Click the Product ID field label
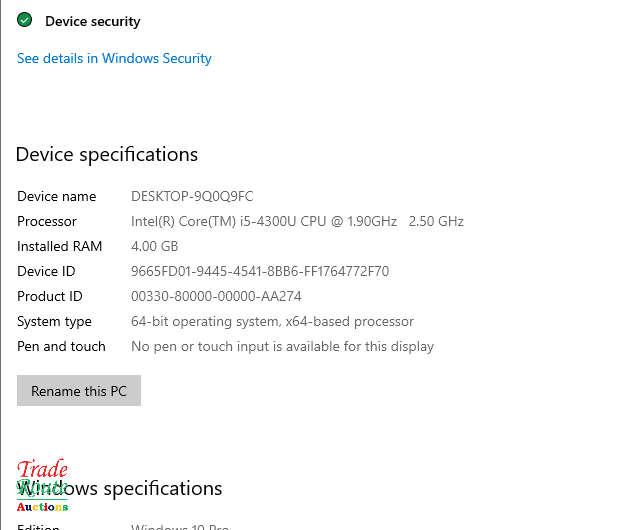The height and width of the screenshot is (530, 631). pos(50,296)
